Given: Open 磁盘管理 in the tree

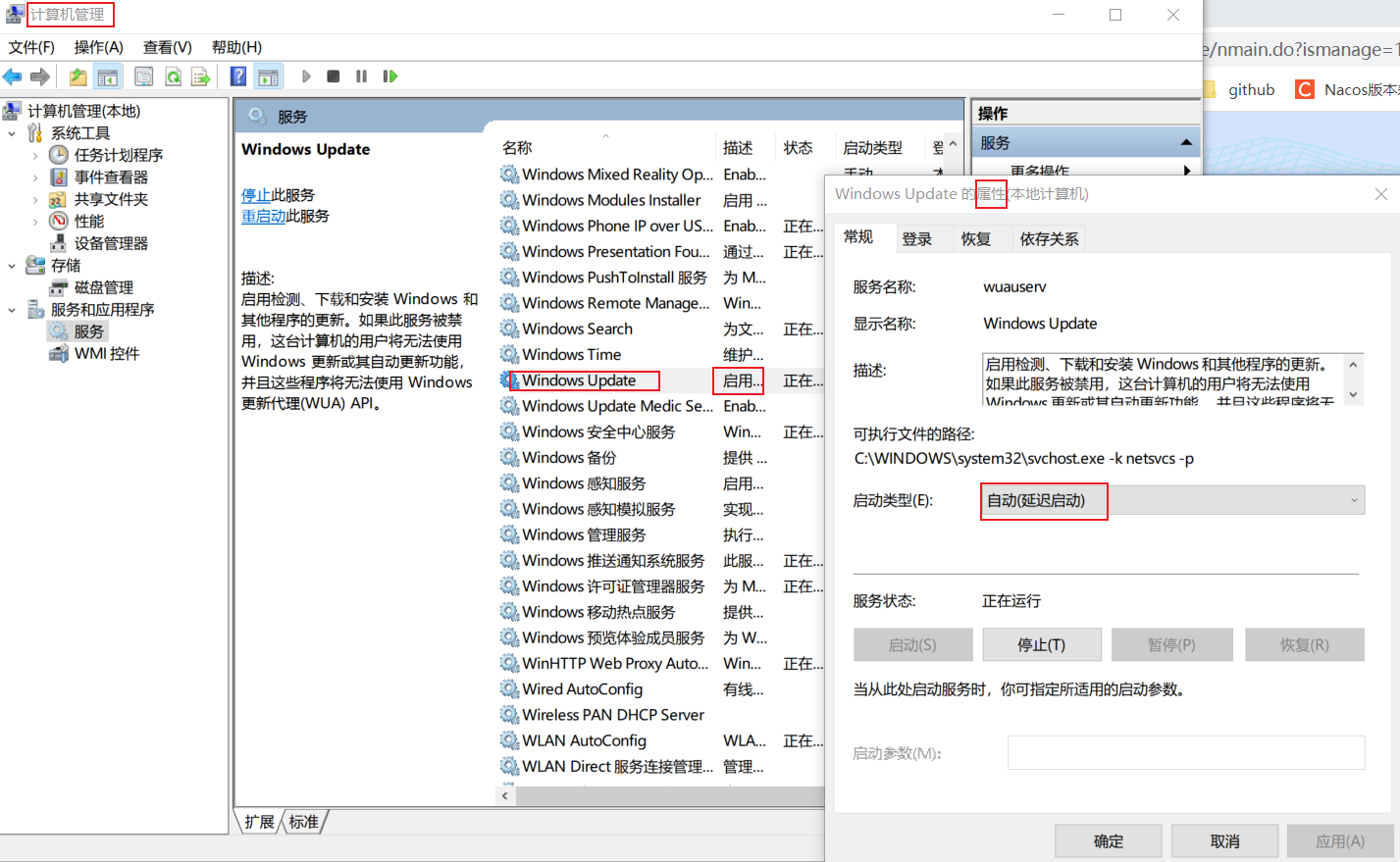Looking at the screenshot, I should point(104,287).
